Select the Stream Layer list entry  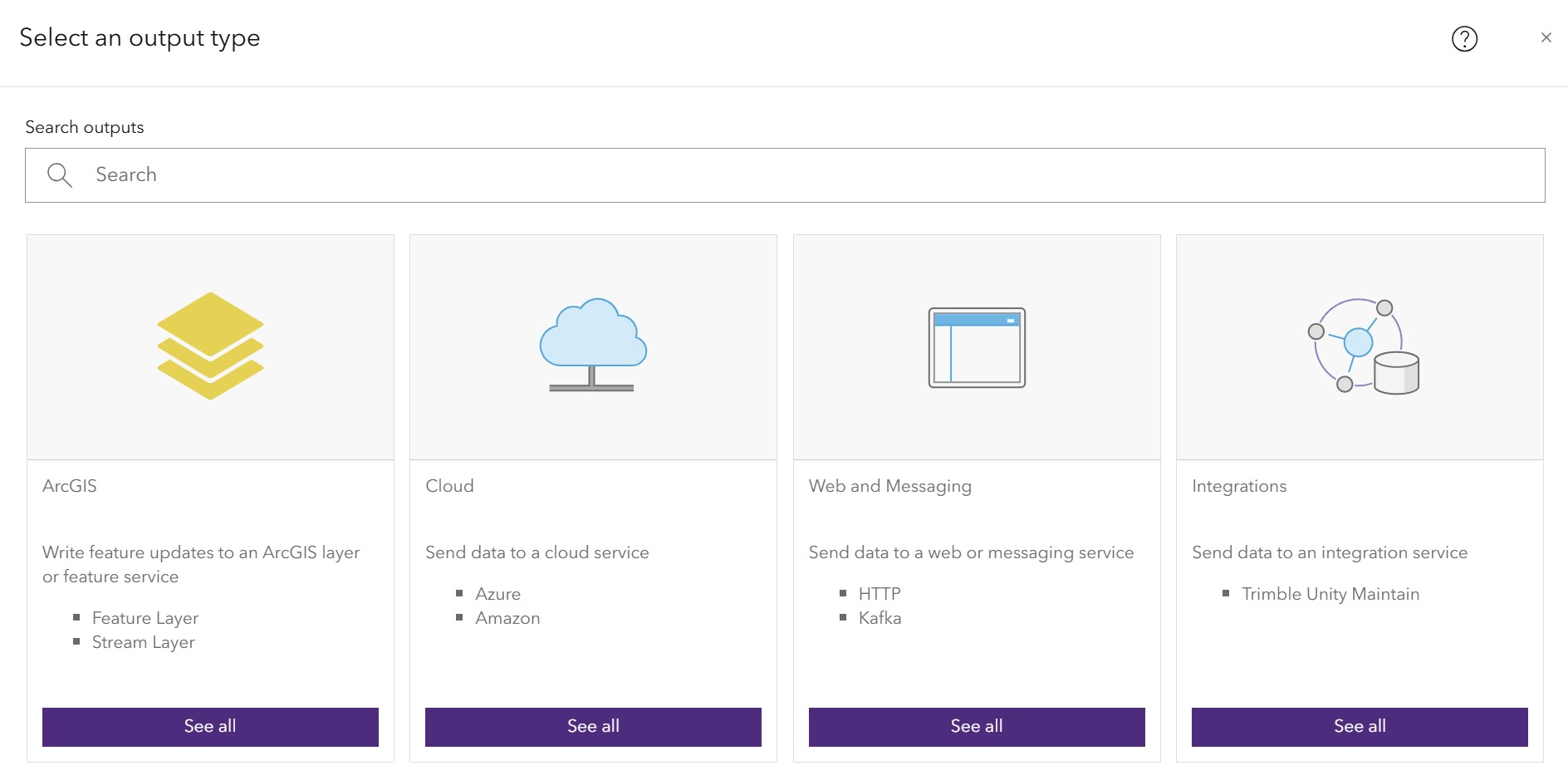coord(143,642)
